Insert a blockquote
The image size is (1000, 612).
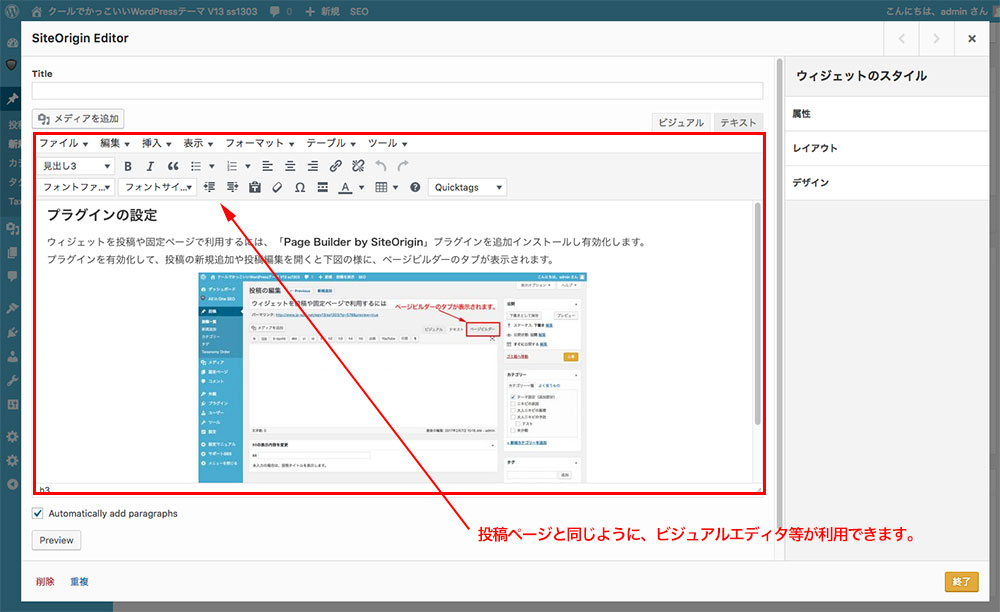[x=173, y=166]
